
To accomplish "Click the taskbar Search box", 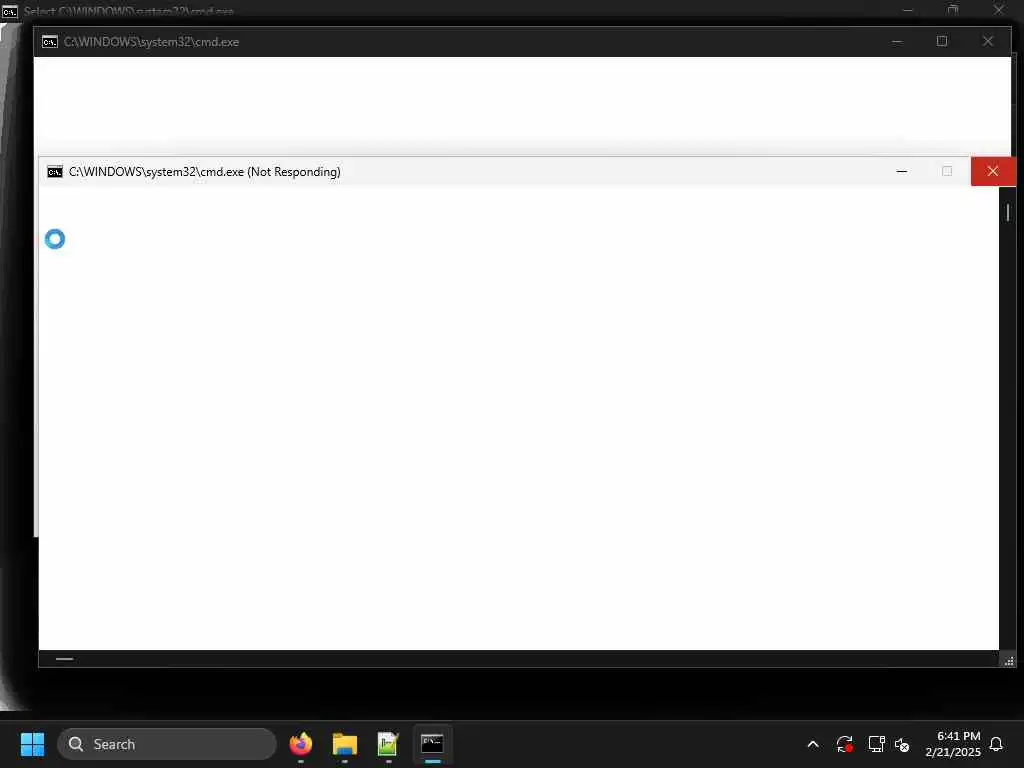I will click(x=167, y=744).
